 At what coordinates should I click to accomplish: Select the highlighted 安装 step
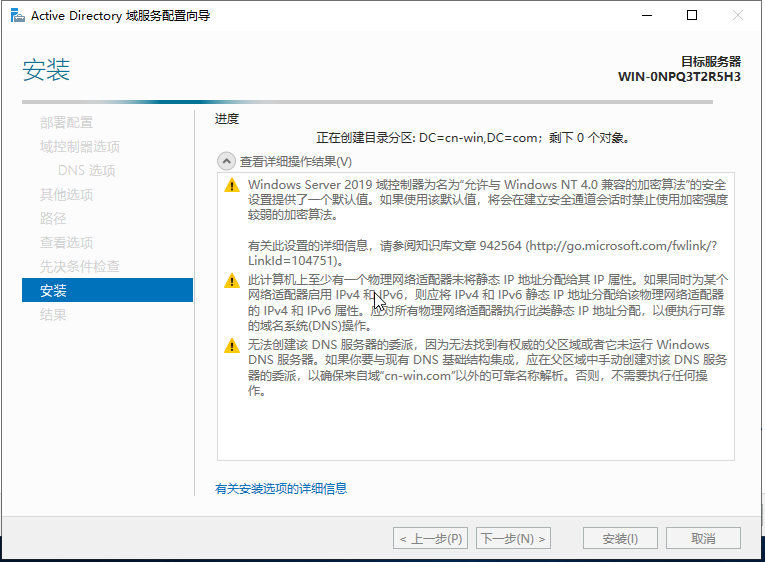click(x=107, y=290)
